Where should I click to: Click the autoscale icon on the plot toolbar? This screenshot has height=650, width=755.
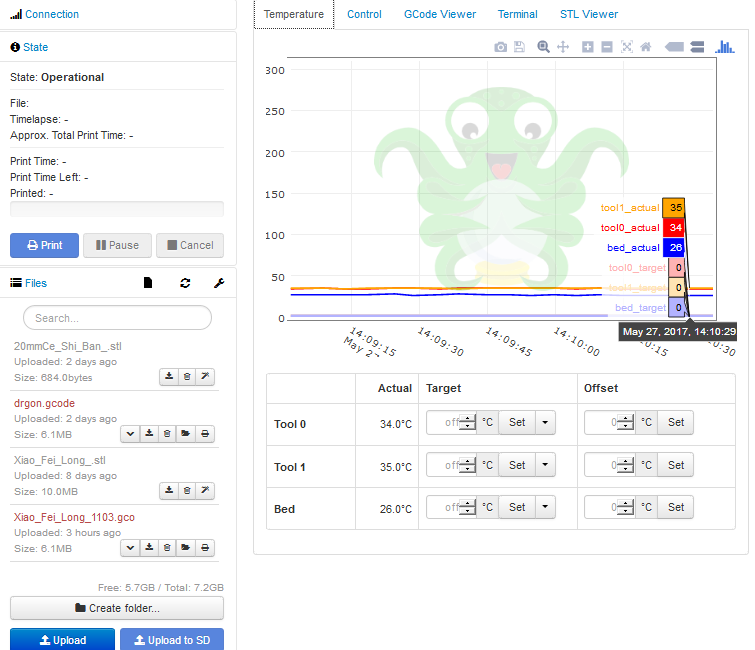pos(626,47)
